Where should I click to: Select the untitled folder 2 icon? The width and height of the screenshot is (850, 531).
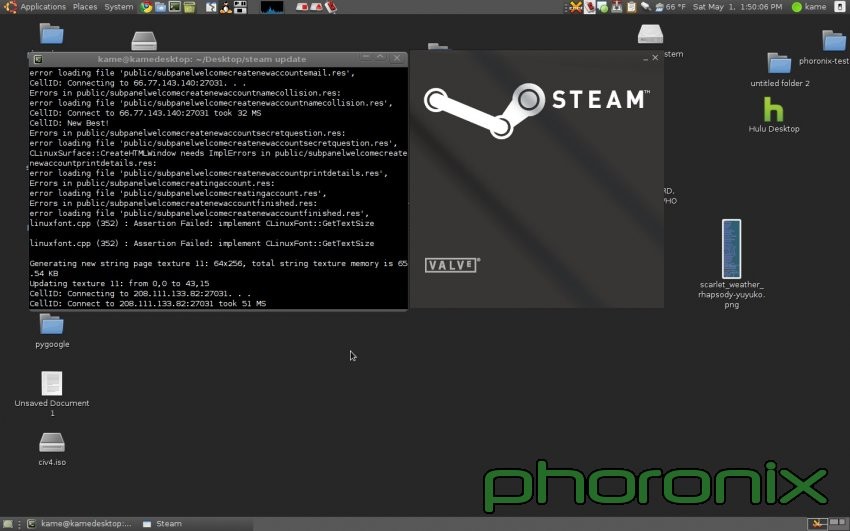780,69
